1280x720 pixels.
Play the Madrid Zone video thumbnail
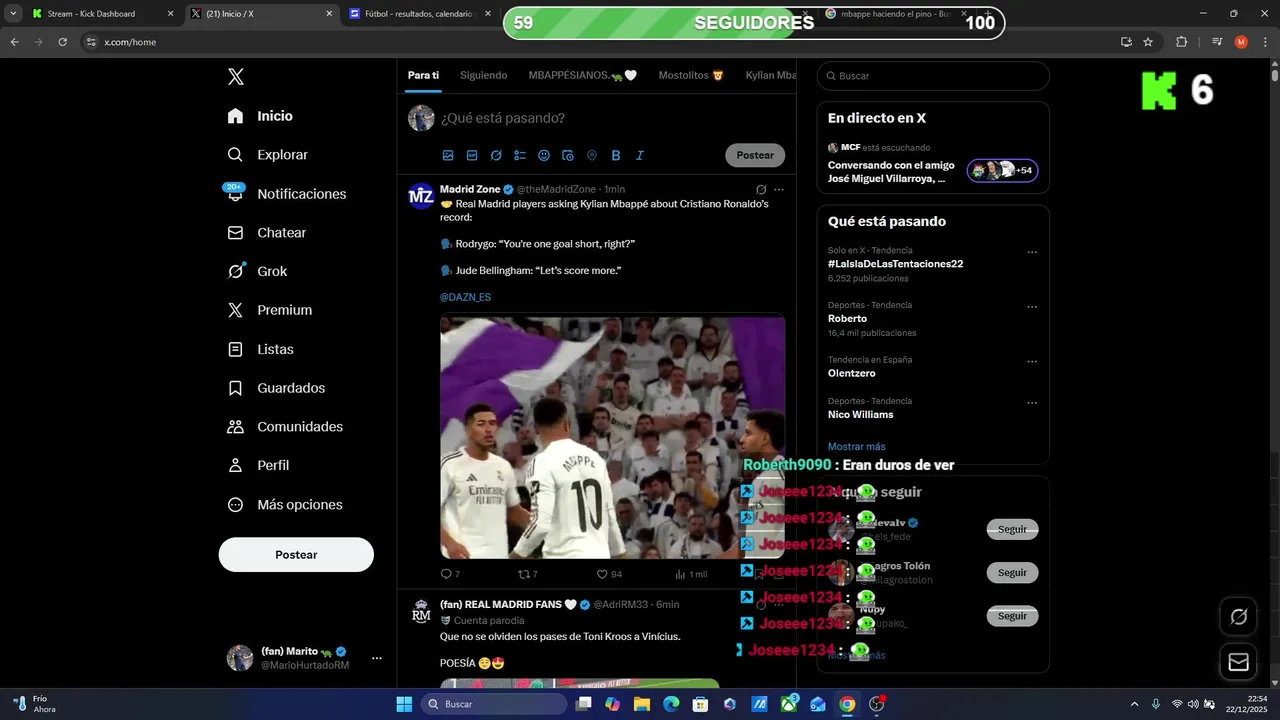coord(612,437)
